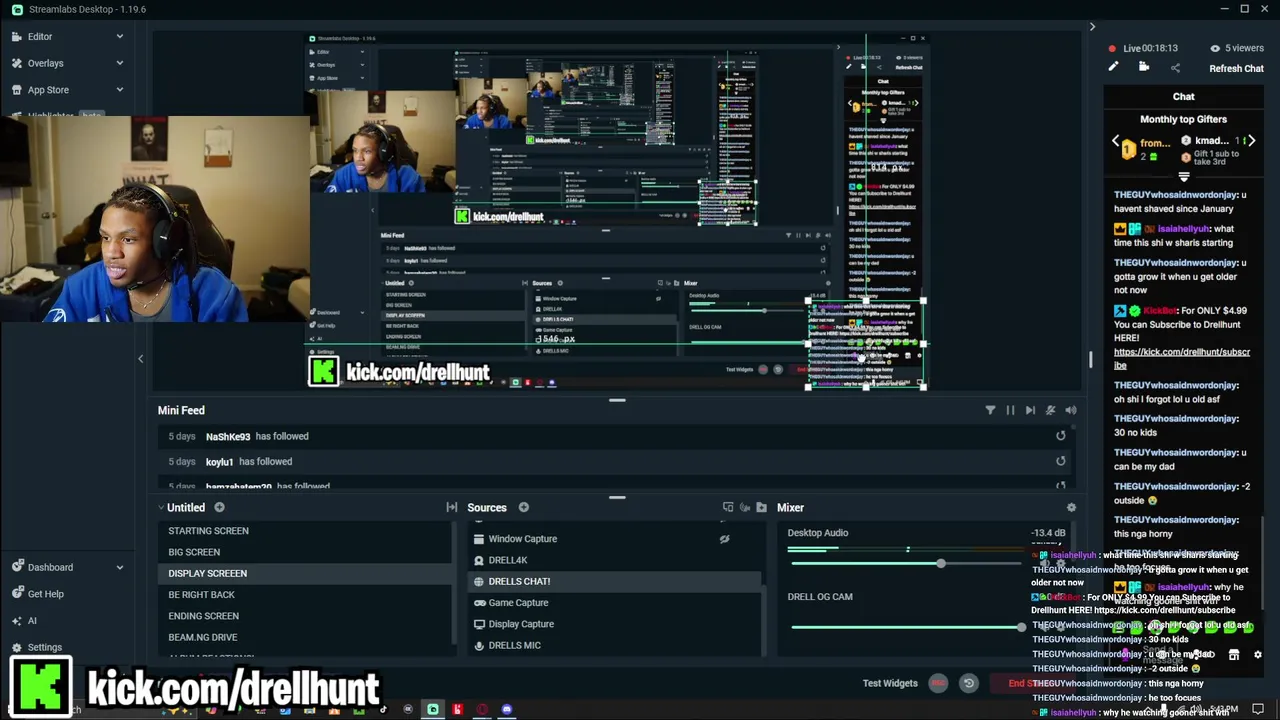Click the taskbar notification center icon
The image size is (1280, 720).
pos(1258,710)
